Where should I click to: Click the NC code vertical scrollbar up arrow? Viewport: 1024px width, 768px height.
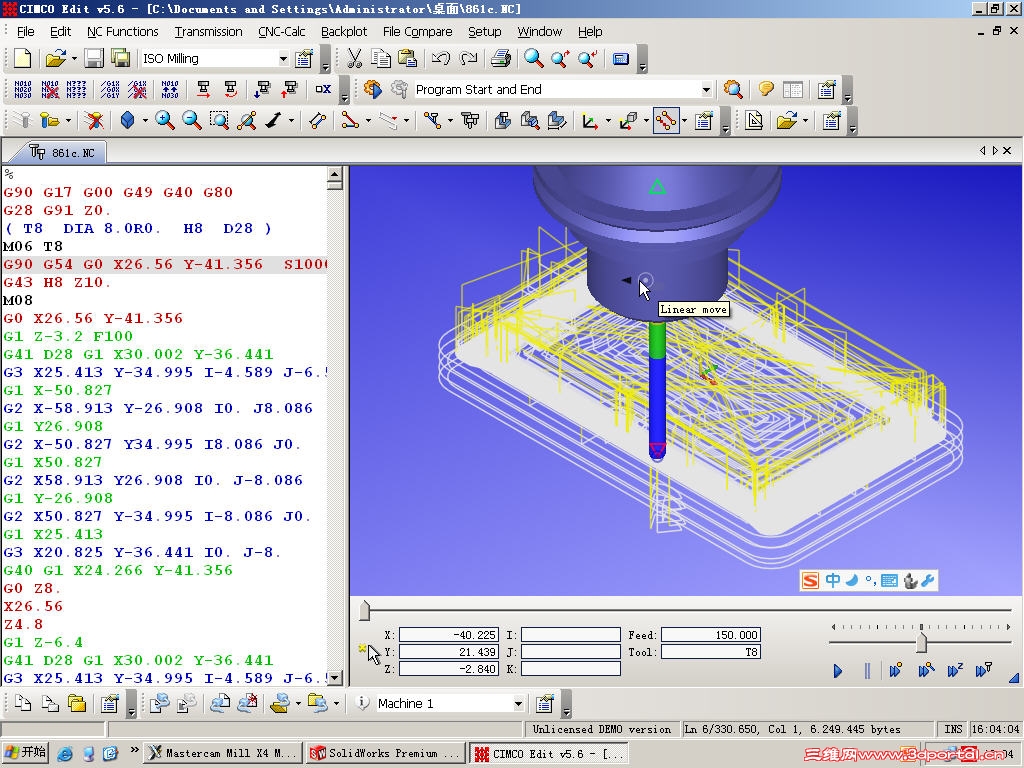[x=334, y=174]
